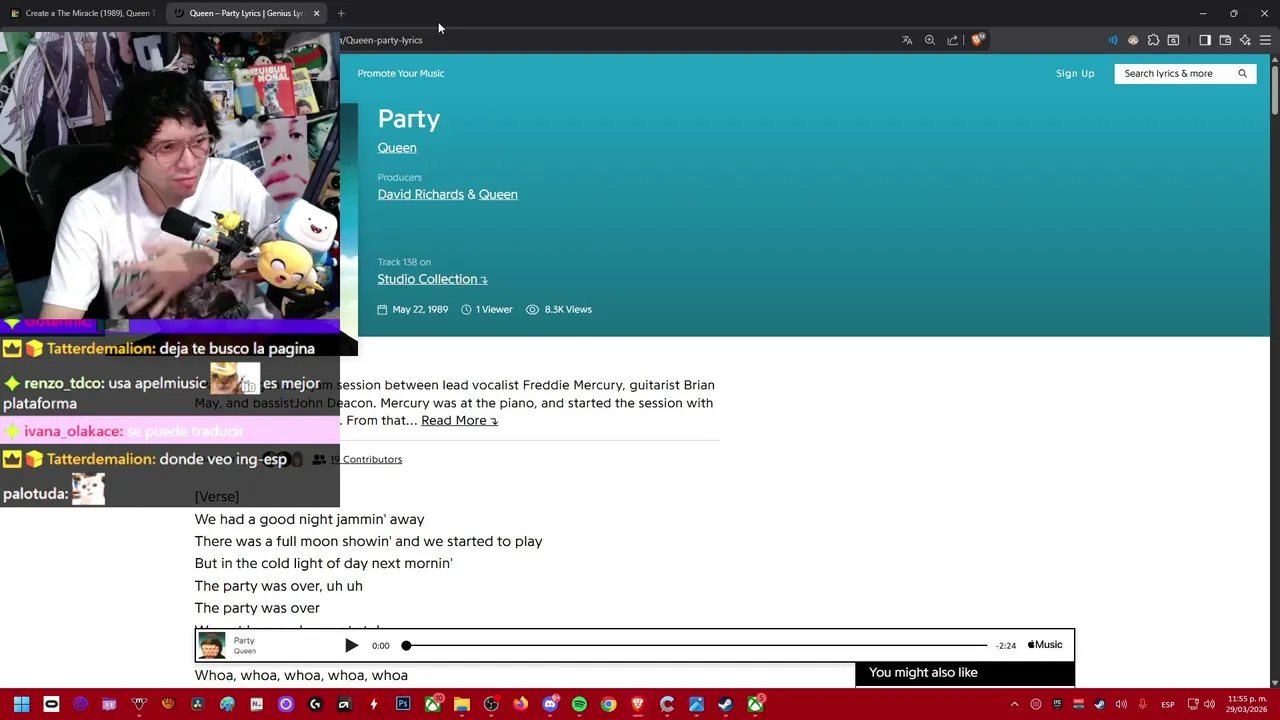The image size is (1280, 720).
Task: Open the Brave Shields lion icon
Action: pyautogui.click(x=978, y=40)
